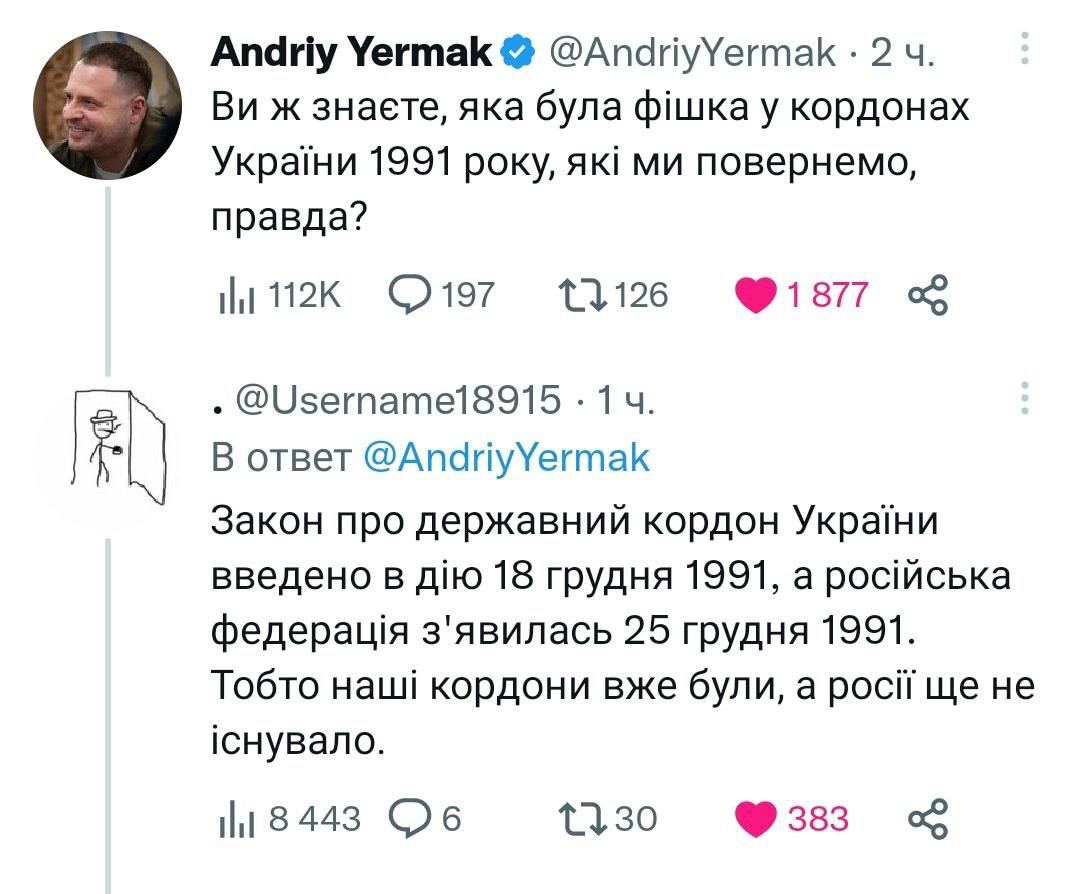Open the tweet via its "2 ч." timestamp
The width and height of the screenshot is (1080, 894).
[x=901, y=52]
